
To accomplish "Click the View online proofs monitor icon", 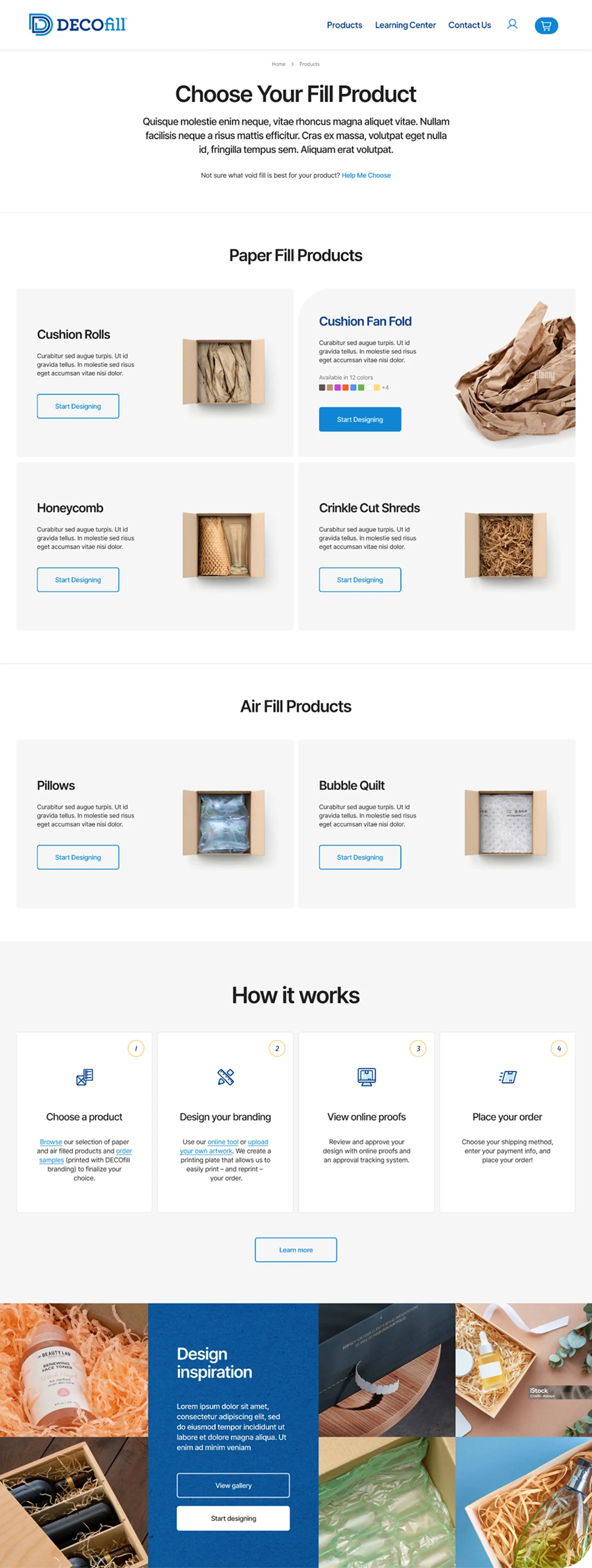I will click(x=366, y=1077).
